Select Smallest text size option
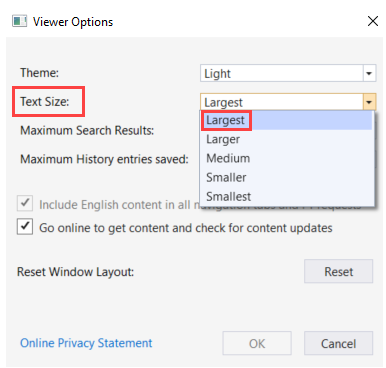Viewport: 386px width, 368px height. (287, 196)
